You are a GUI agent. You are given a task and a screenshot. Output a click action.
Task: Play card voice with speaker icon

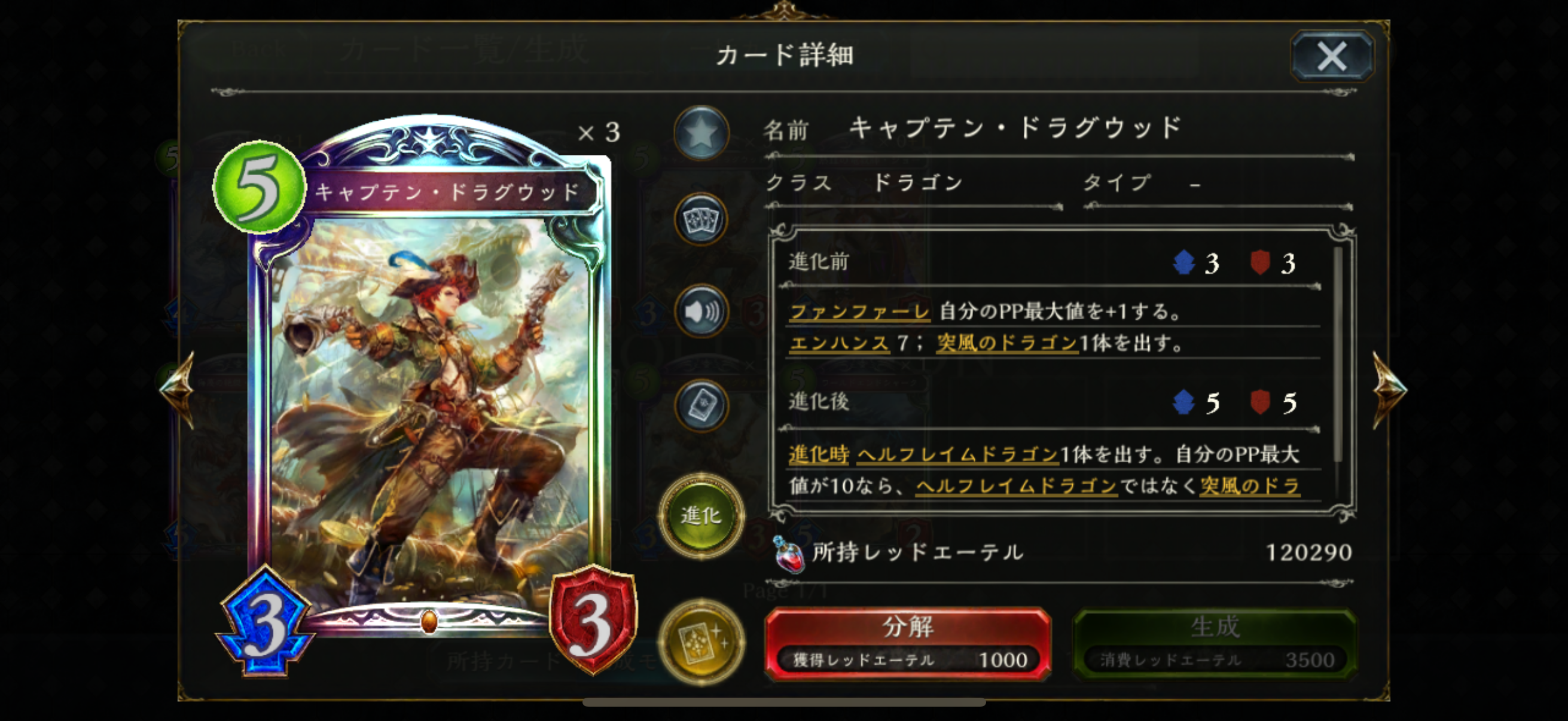click(701, 311)
